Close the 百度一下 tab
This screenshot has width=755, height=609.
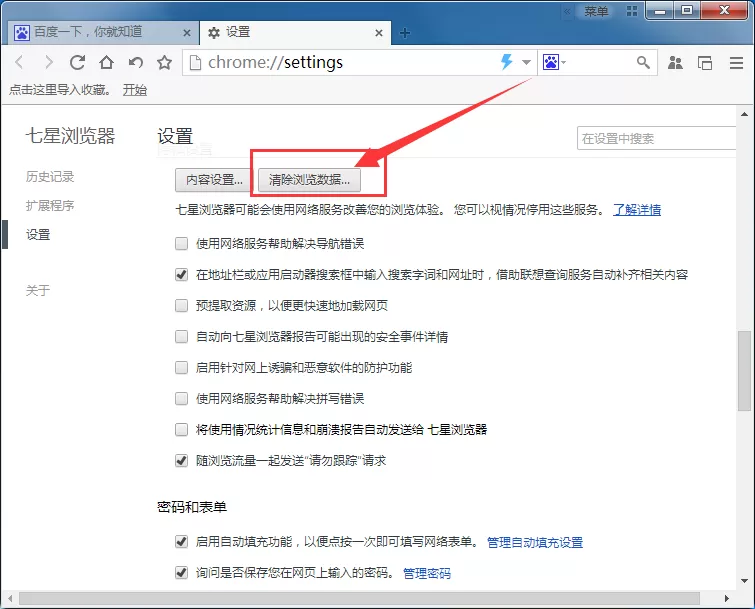pyautogui.click(x=187, y=33)
